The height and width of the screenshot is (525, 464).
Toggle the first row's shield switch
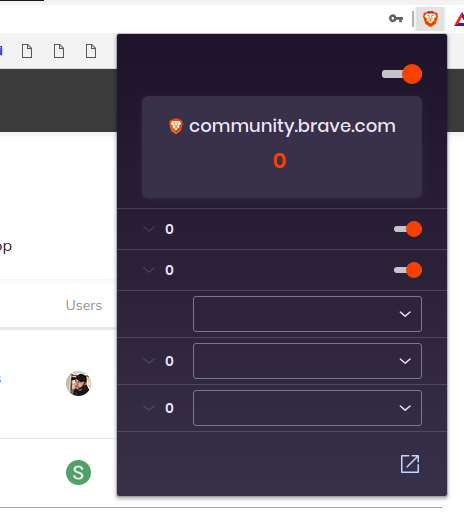tap(408, 229)
